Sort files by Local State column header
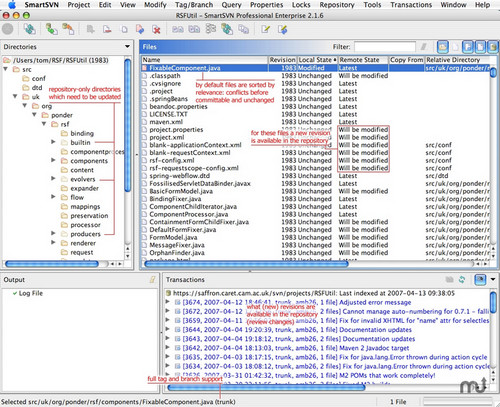Screen dimensions: 500x407 (317, 60)
